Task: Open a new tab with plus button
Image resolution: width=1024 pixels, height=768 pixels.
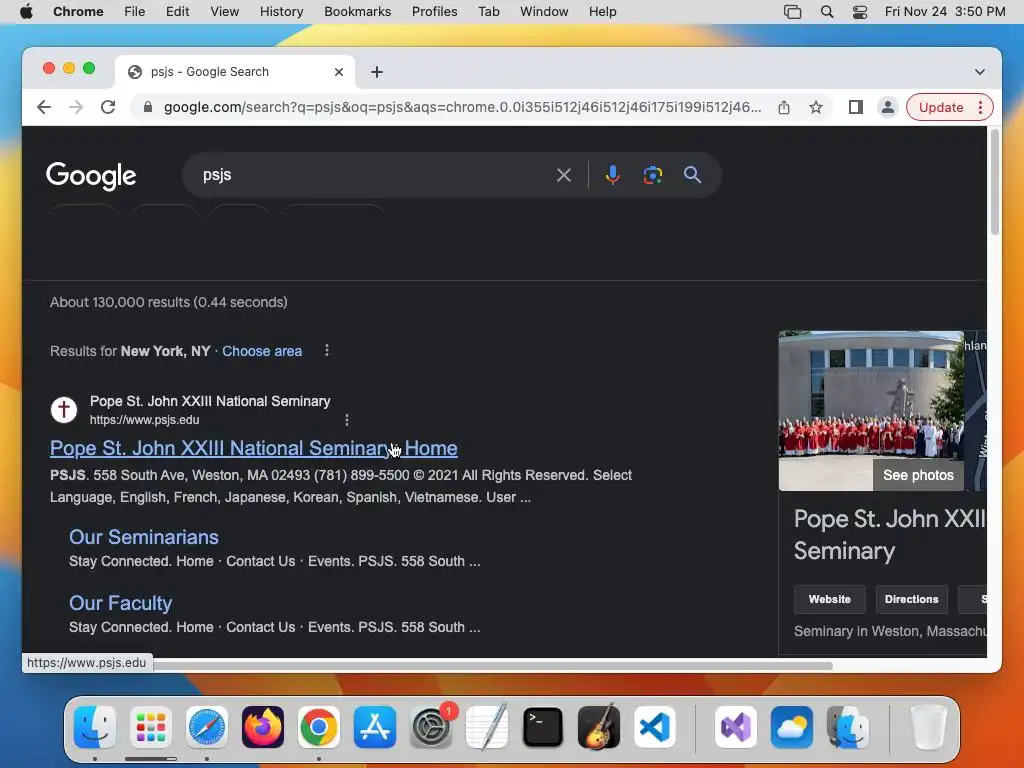Action: (377, 72)
